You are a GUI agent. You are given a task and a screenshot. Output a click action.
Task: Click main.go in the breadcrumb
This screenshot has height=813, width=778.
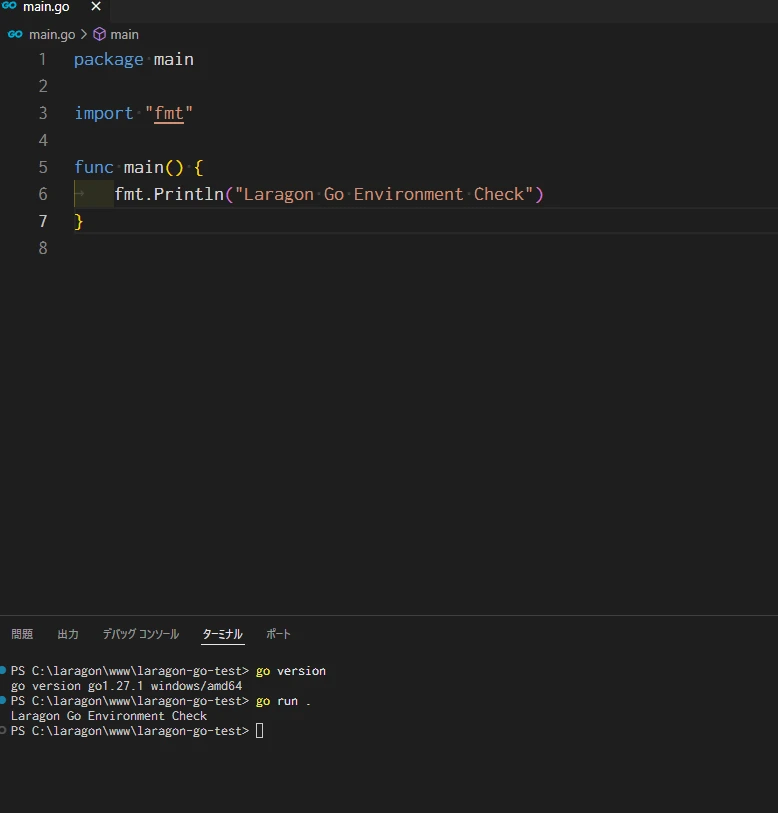[52, 35]
